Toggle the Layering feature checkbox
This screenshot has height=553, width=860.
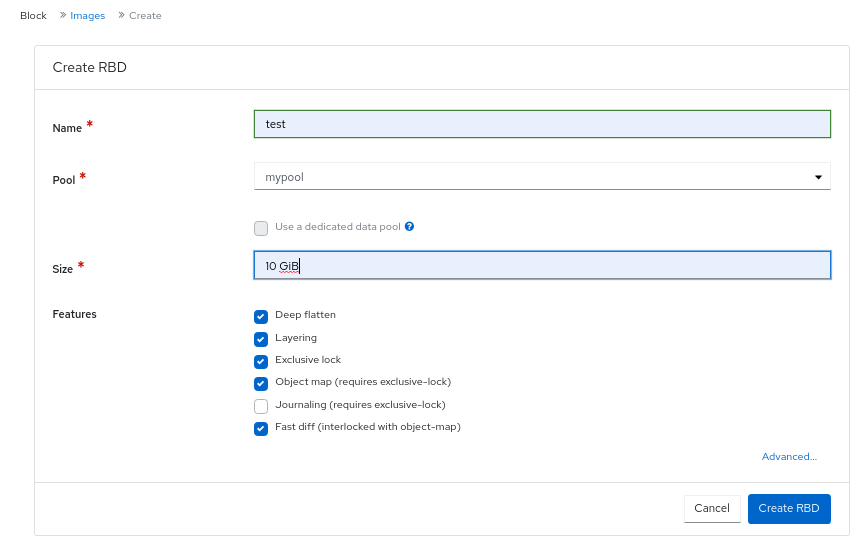coord(261,339)
